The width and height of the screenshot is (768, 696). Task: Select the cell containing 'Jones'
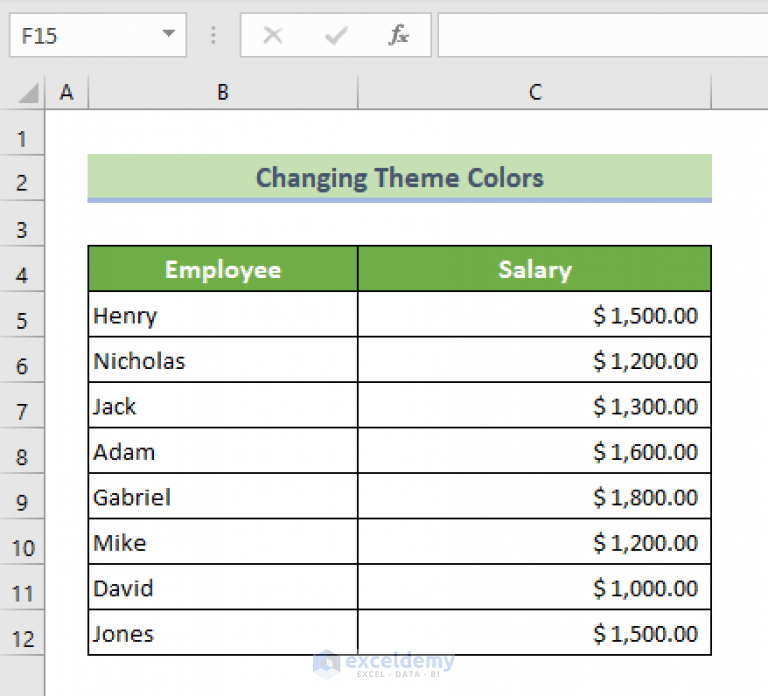click(x=223, y=633)
